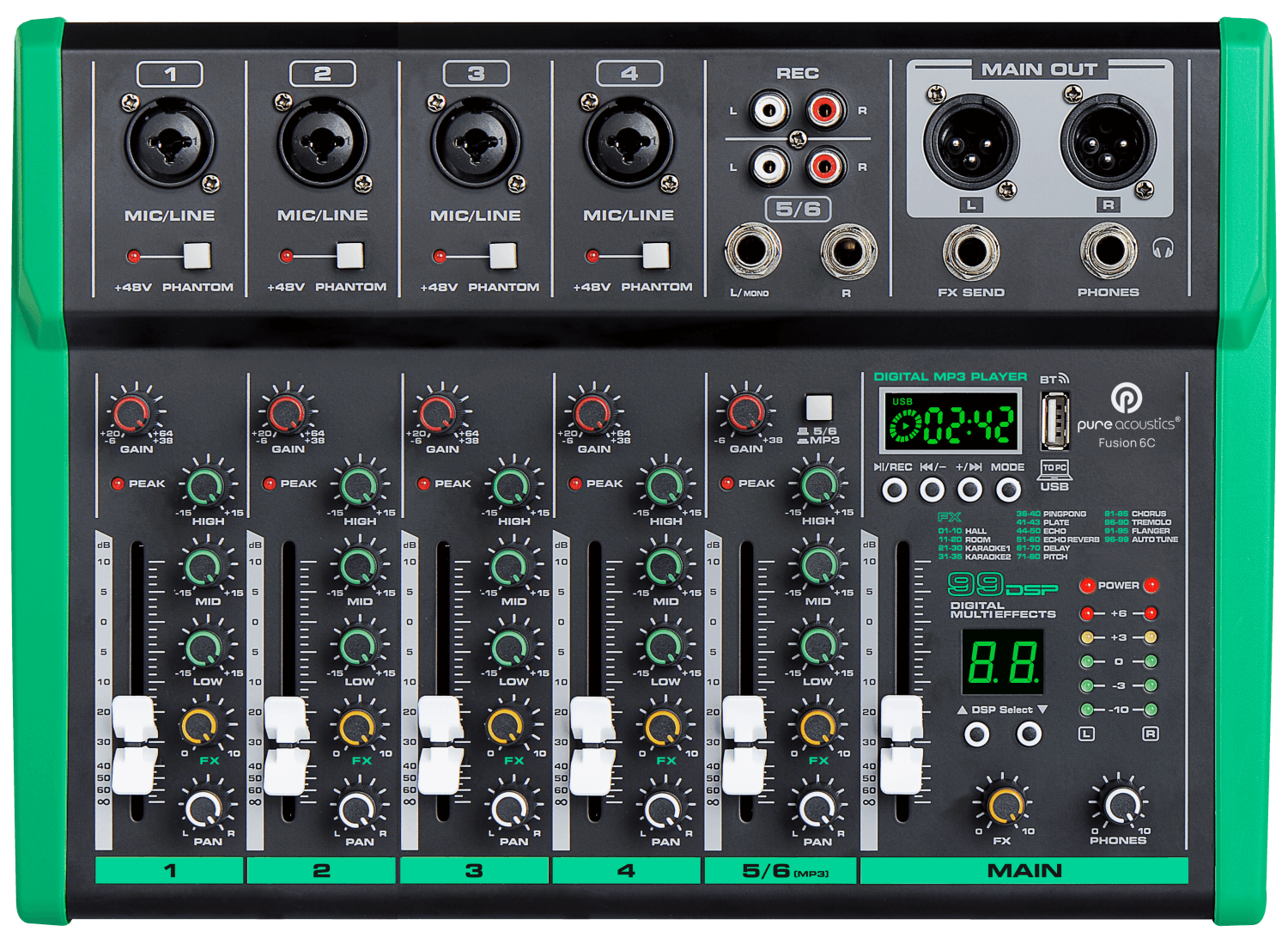The width and height of the screenshot is (1288, 944).
Task: Click the green '5/6 (MP3)' channel label
Action: pos(781,870)
